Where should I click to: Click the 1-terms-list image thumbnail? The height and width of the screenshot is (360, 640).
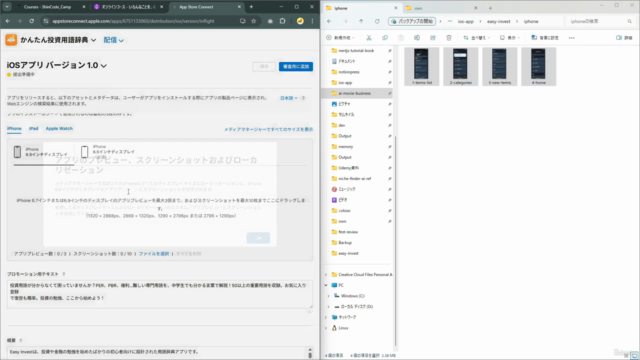tap(422, 67)
